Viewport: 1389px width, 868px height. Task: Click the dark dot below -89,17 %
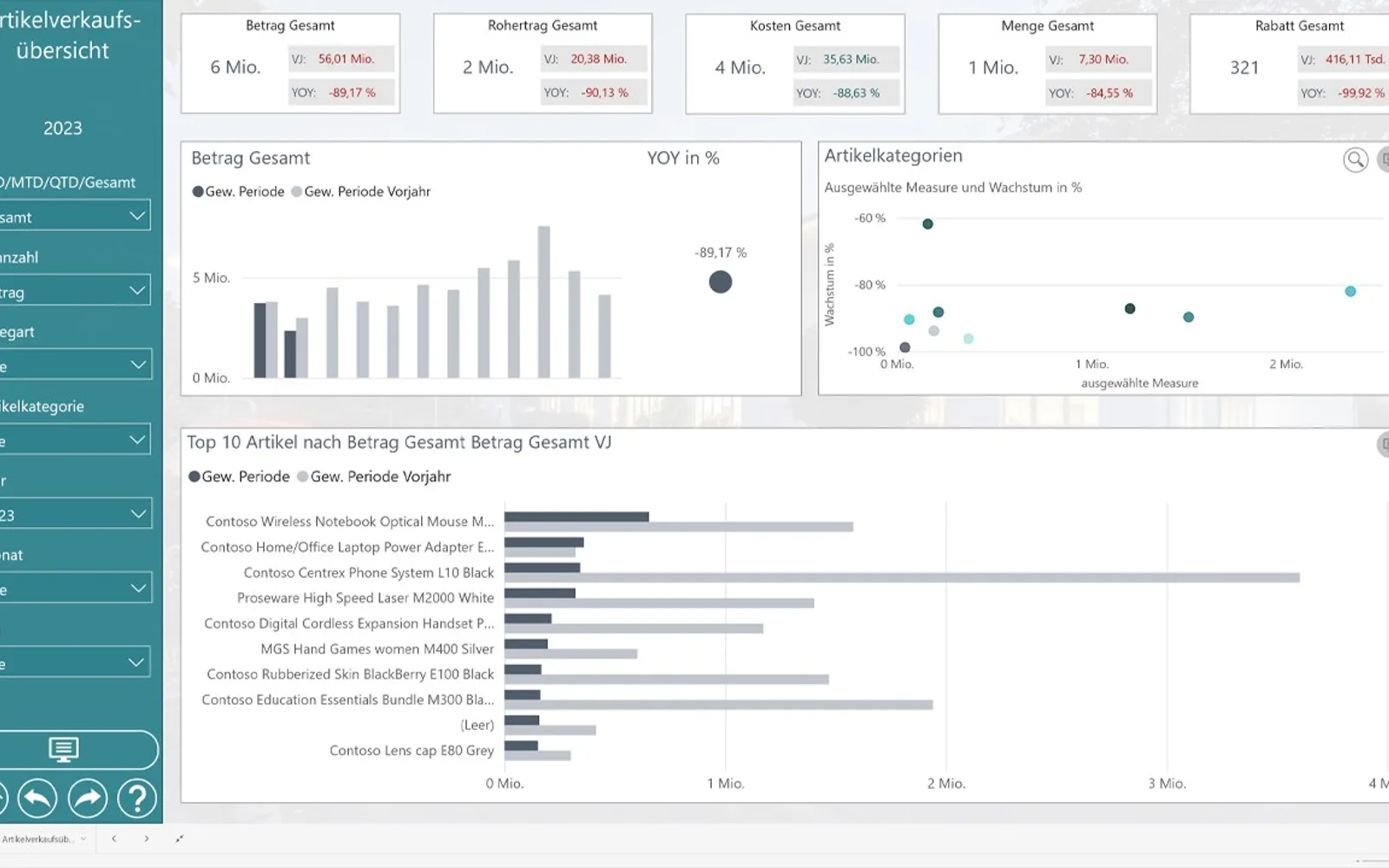tap(721, 282)
